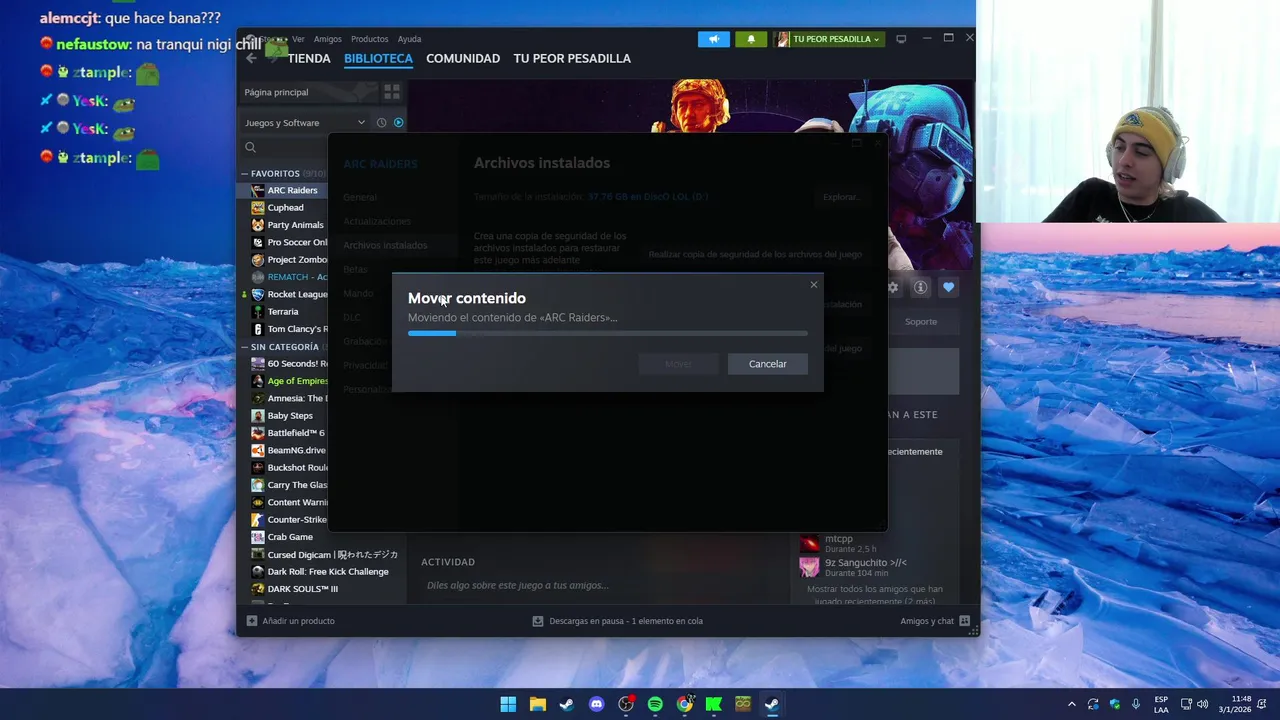Click mtcpp friend avatar

coord(809,543)
